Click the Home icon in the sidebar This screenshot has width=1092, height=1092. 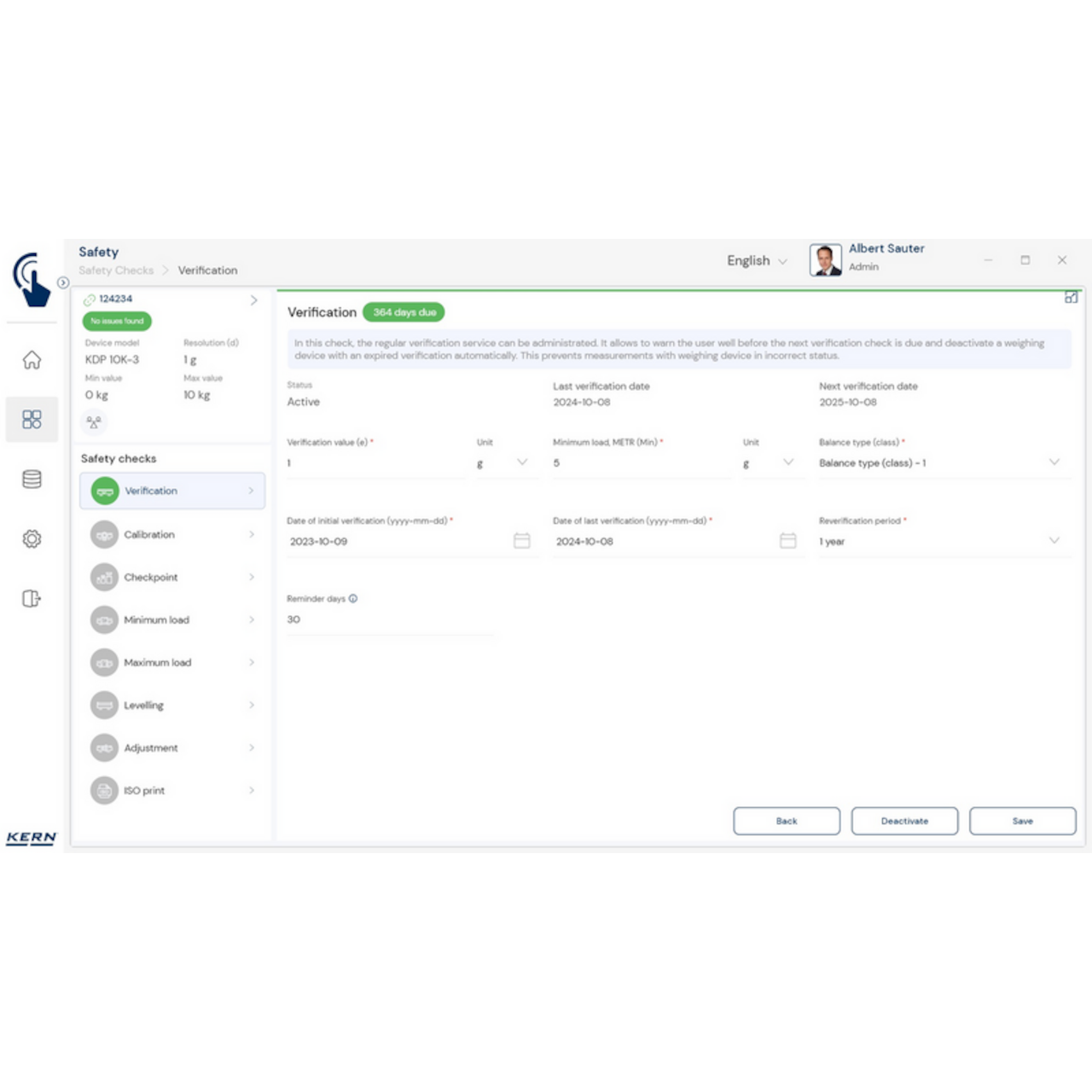tap(32, 360)
